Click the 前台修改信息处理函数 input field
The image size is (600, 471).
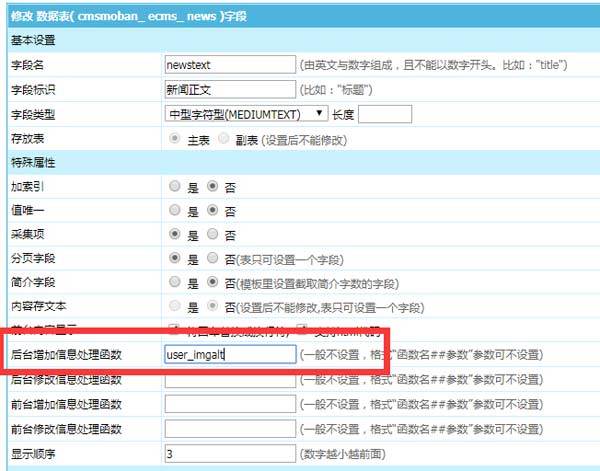click(x=230, y=429)
